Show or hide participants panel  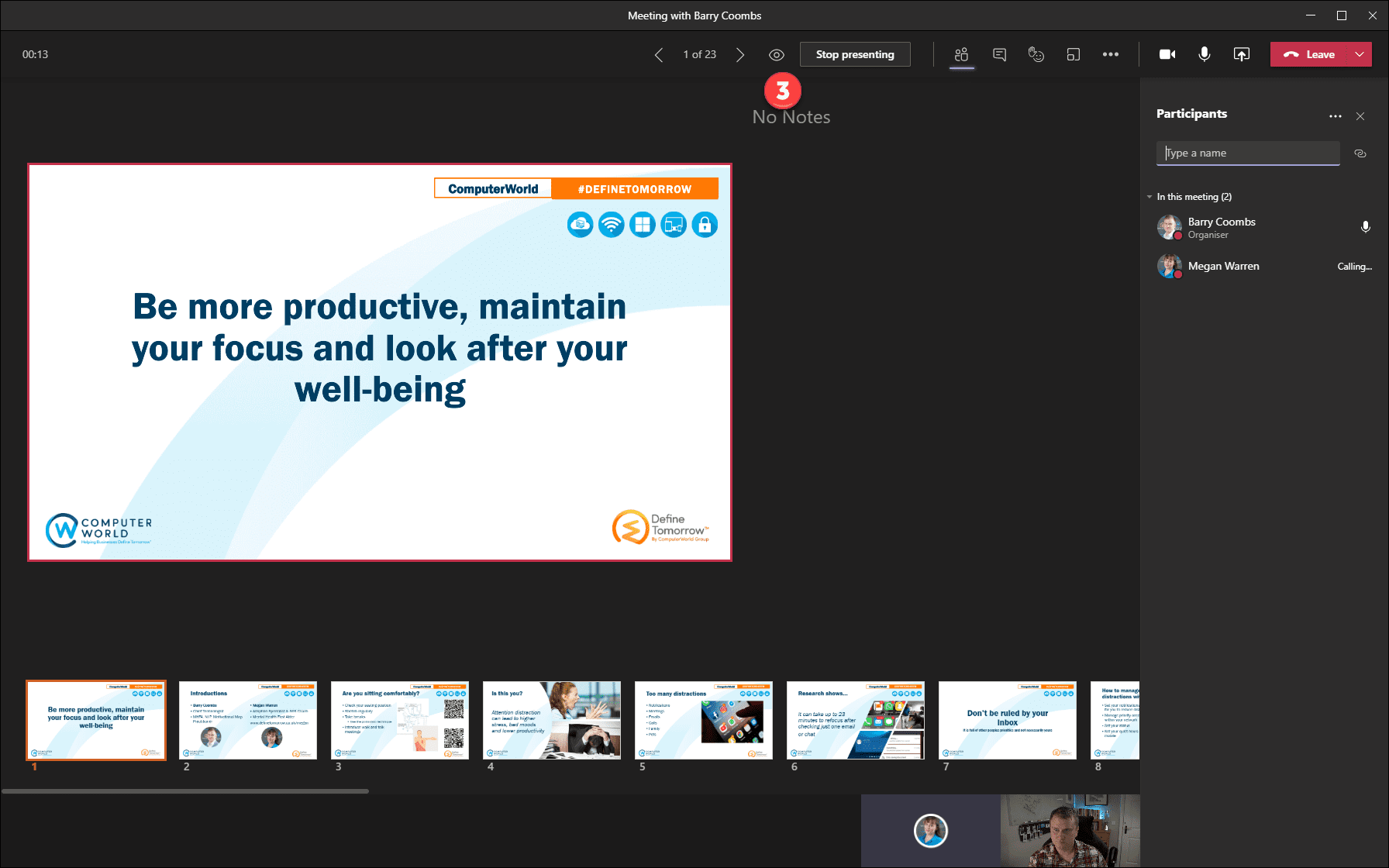point(961,54)
